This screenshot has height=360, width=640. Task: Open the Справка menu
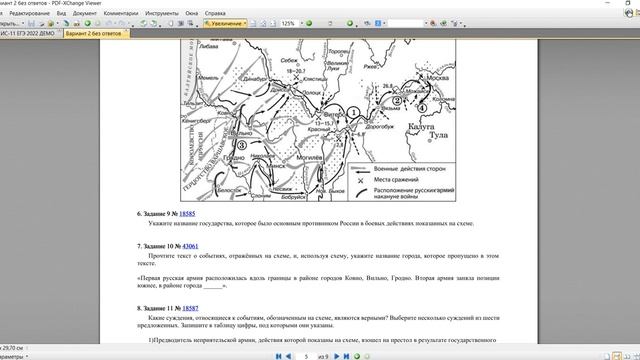tap(215, 13)
